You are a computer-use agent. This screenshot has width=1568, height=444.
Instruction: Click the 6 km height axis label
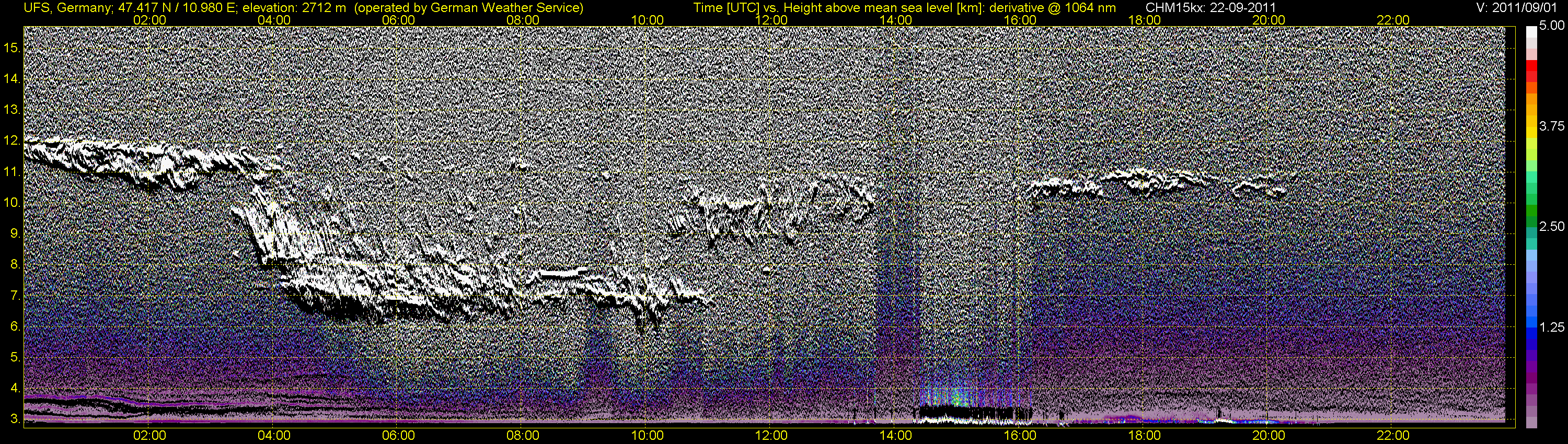[x=15, y=326]
